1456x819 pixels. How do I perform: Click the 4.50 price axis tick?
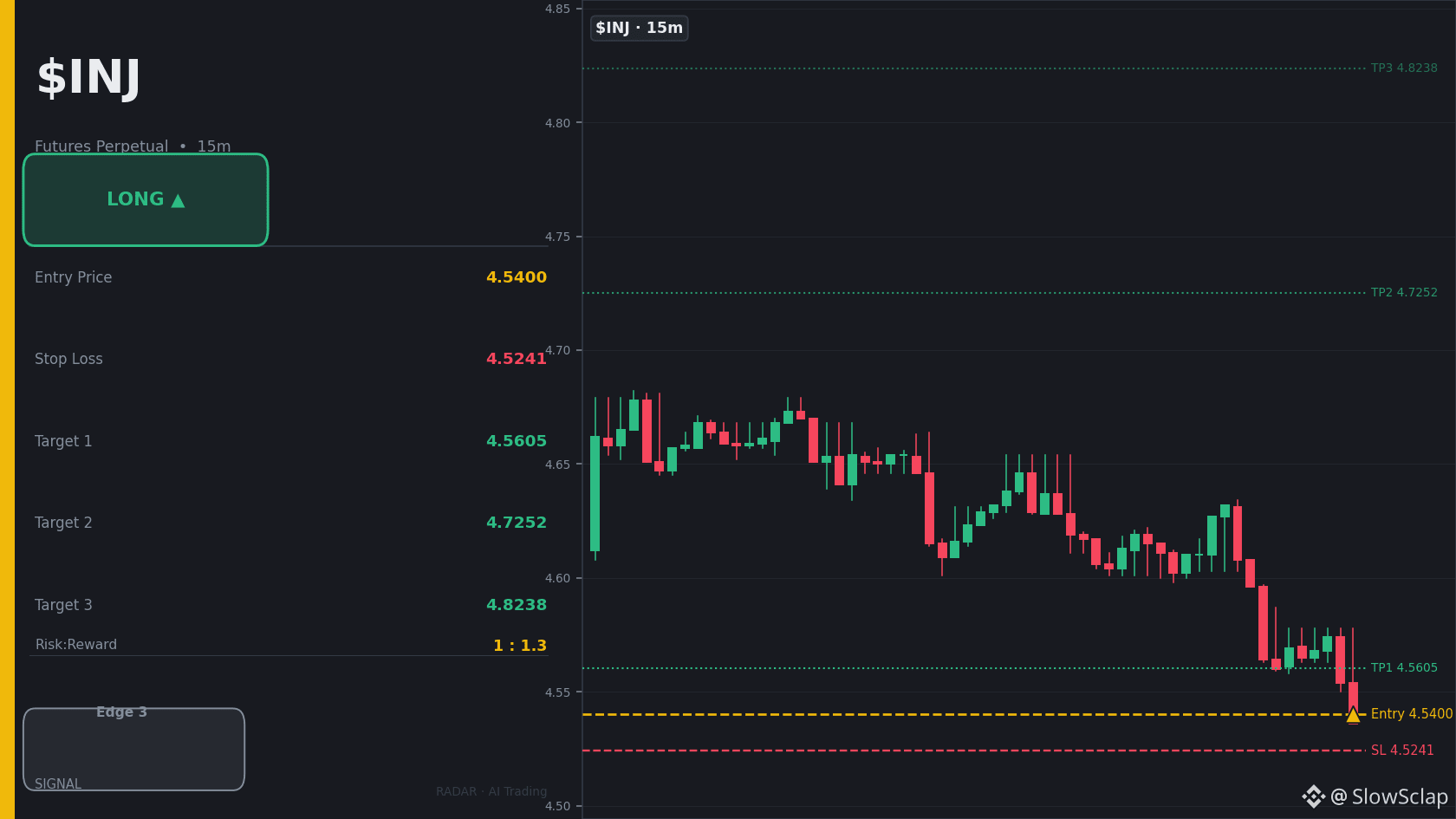coord(557,806)
